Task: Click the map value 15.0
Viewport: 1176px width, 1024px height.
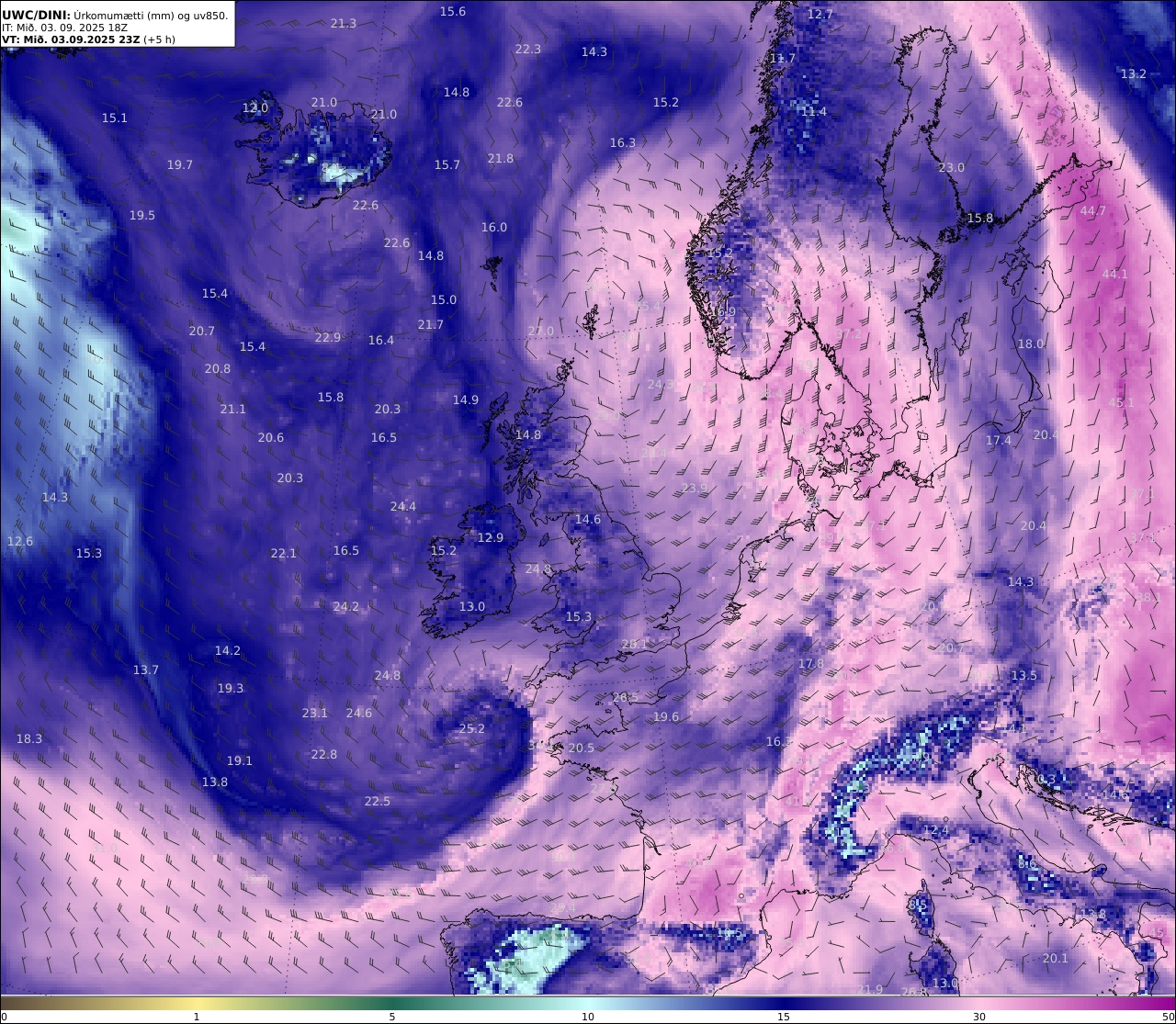Action: pyautogui.click(x=444, y=299)
